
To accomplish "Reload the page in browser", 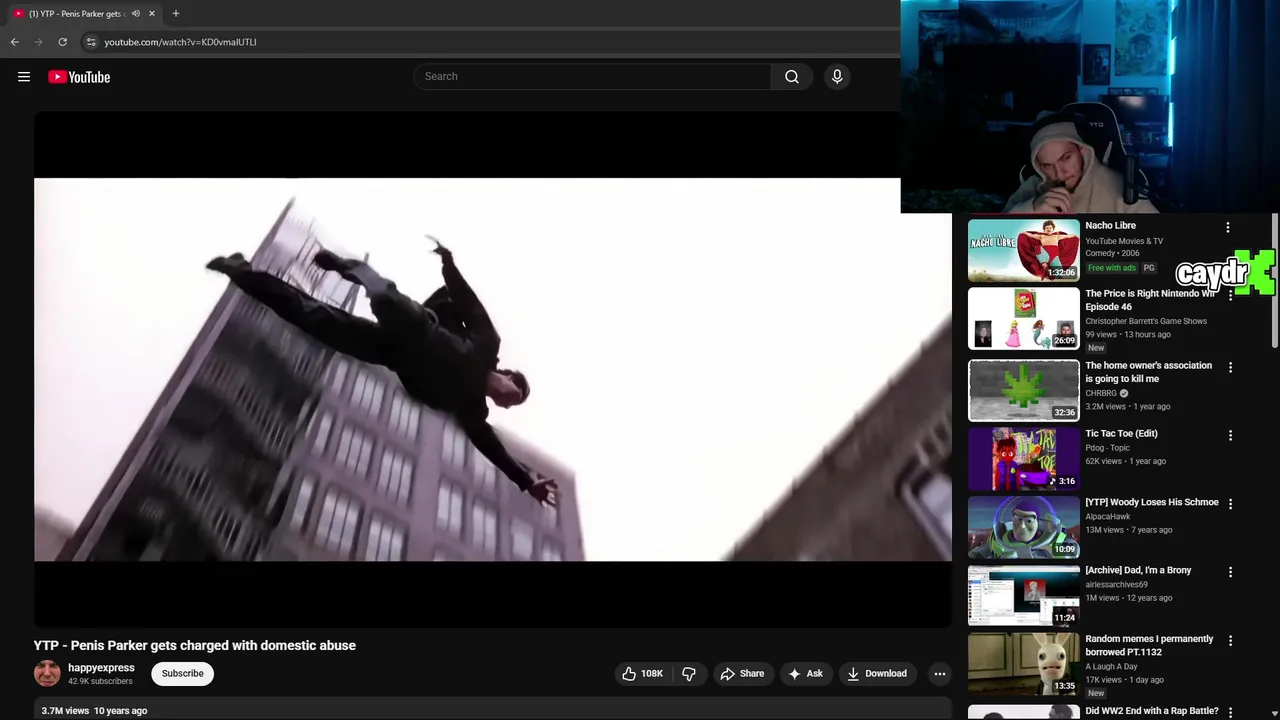I will click(62, 42).
